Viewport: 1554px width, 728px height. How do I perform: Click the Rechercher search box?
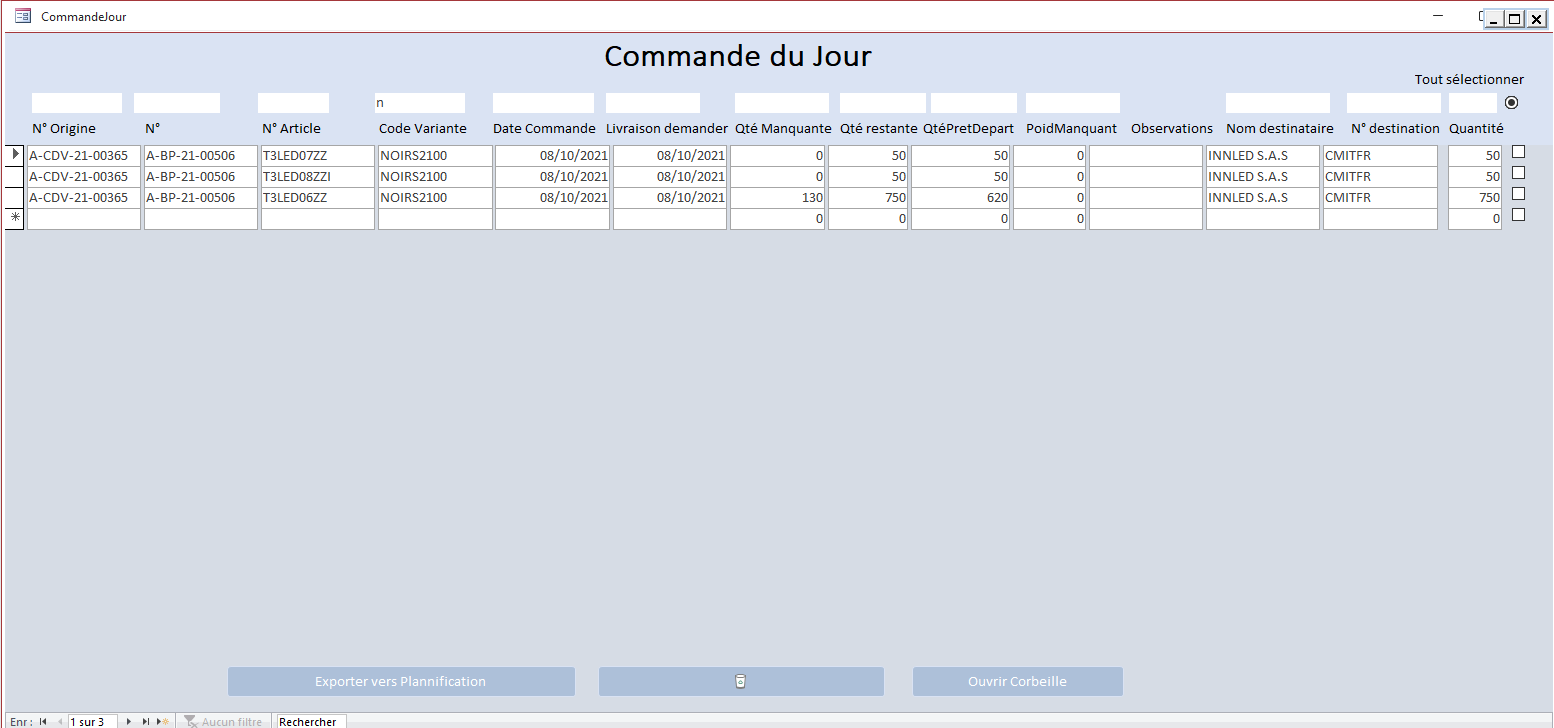(x=312, y=721)
